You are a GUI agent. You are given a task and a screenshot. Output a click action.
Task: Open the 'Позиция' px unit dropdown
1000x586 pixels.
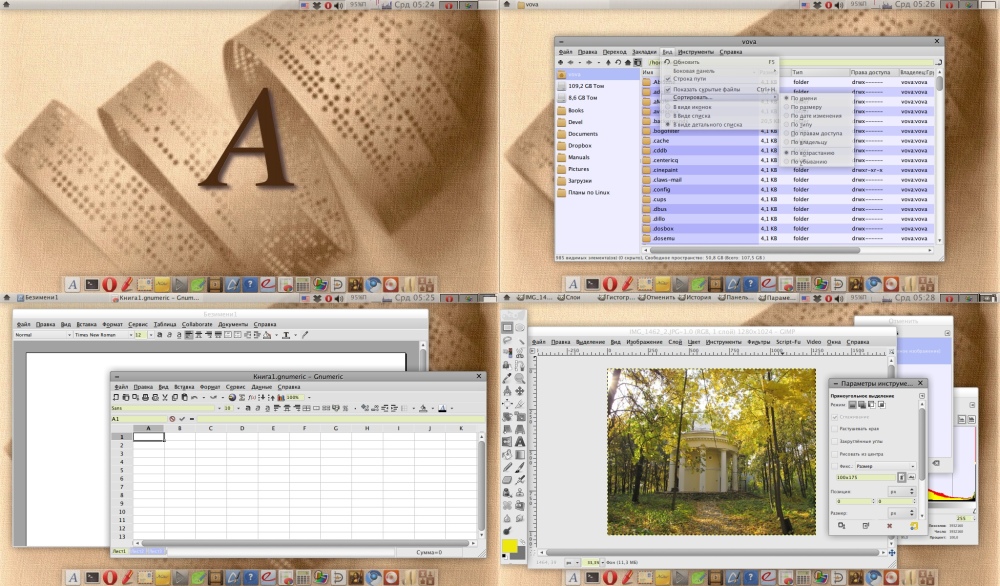click(902, 492)
